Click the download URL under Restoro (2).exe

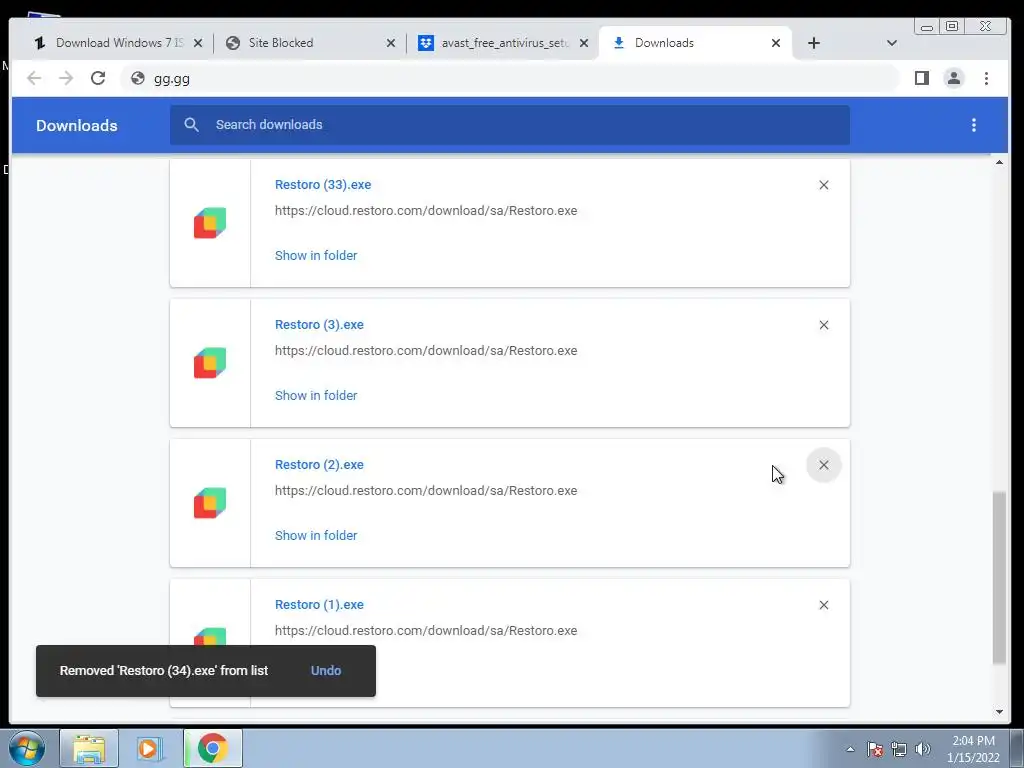tap(426, 490)
